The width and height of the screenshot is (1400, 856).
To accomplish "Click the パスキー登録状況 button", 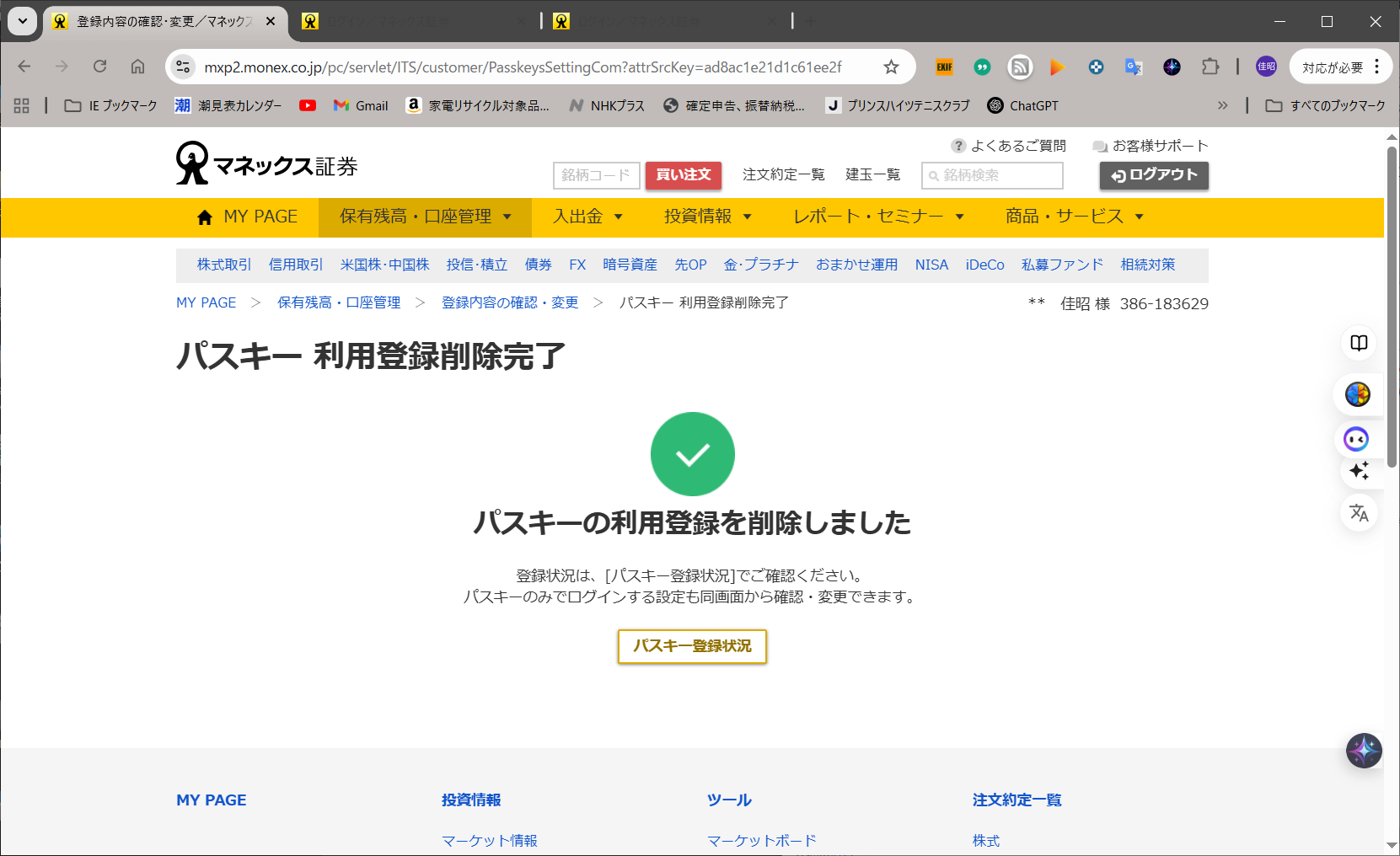I will coord(692,646).
